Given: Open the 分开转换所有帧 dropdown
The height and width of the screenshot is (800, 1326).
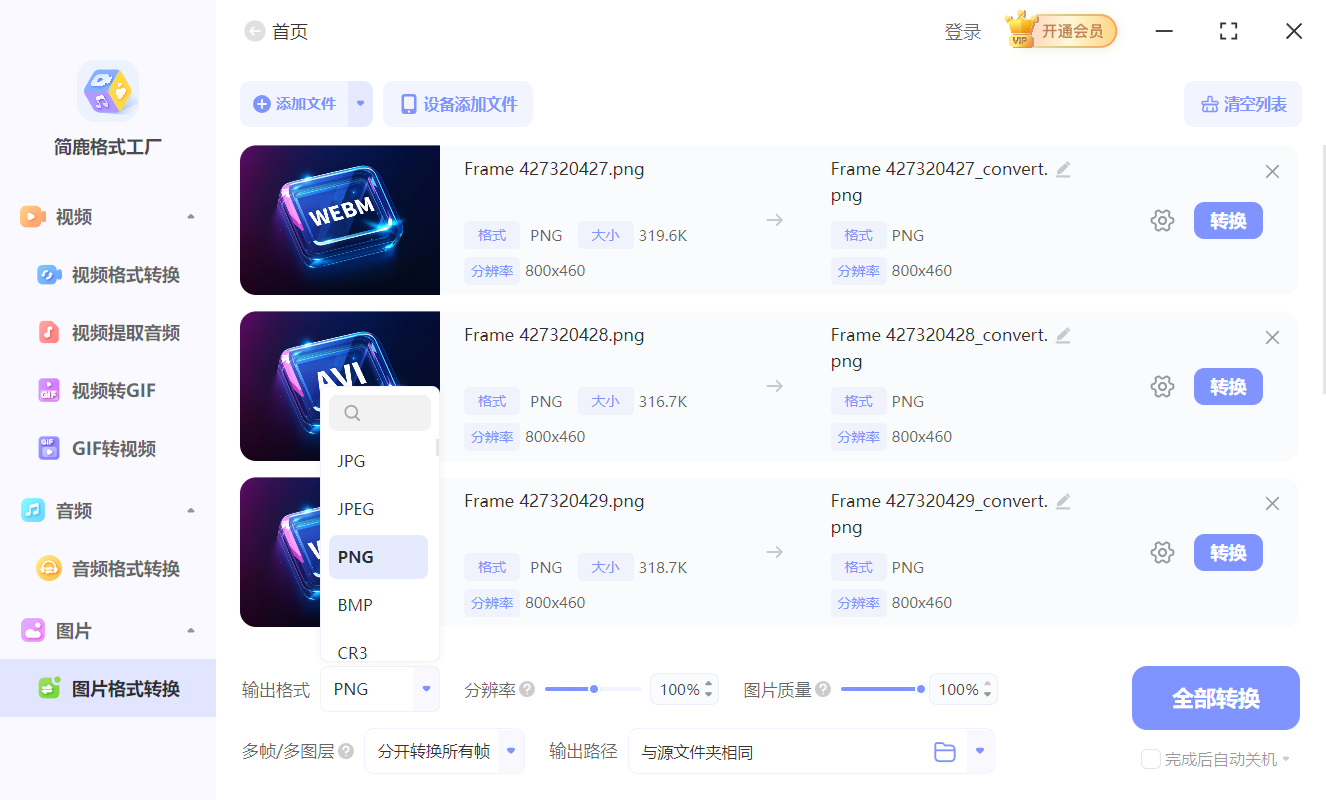Looking at the screenshot, I should coord(444,751).
